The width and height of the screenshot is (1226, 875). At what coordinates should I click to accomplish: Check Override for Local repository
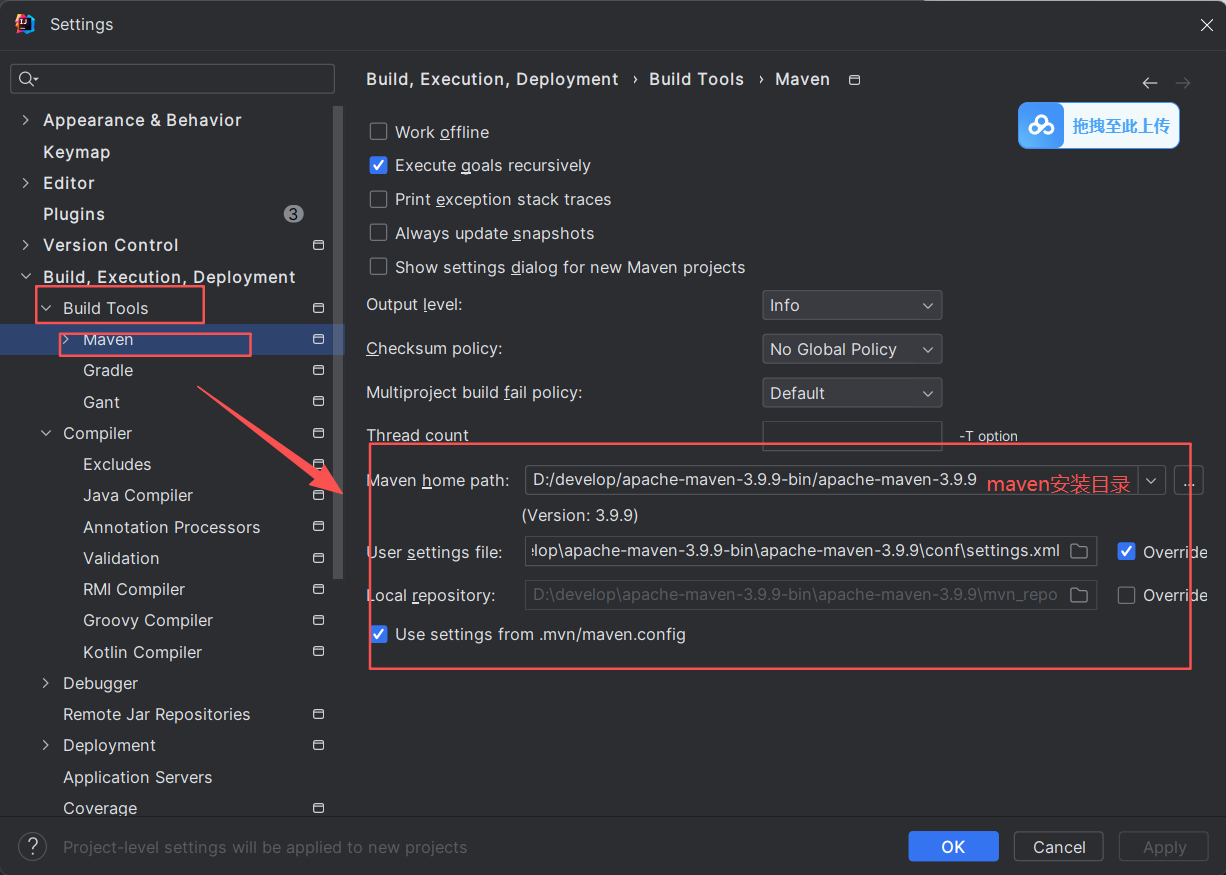(1127, 595)
